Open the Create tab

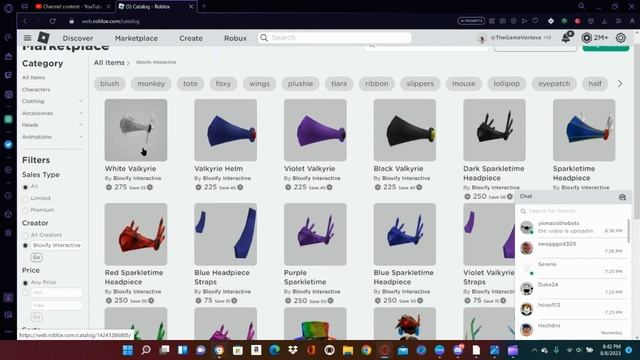191,38
